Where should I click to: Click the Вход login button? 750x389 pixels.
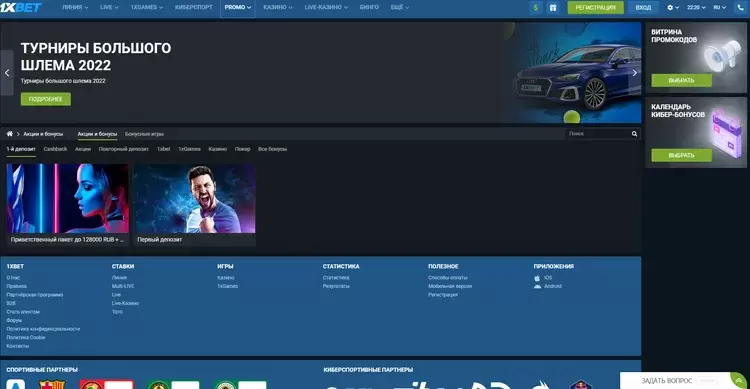(643, 8)
